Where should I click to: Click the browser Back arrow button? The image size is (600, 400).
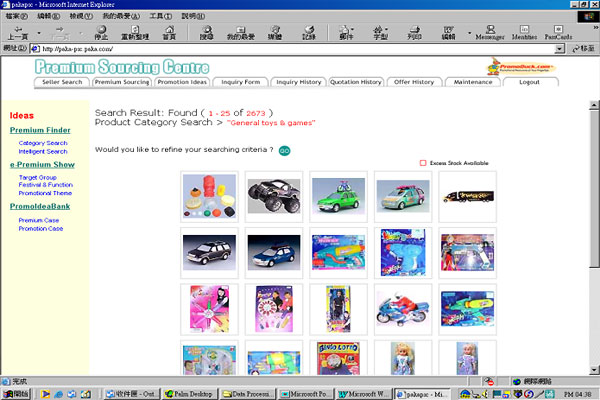[17, 31]
